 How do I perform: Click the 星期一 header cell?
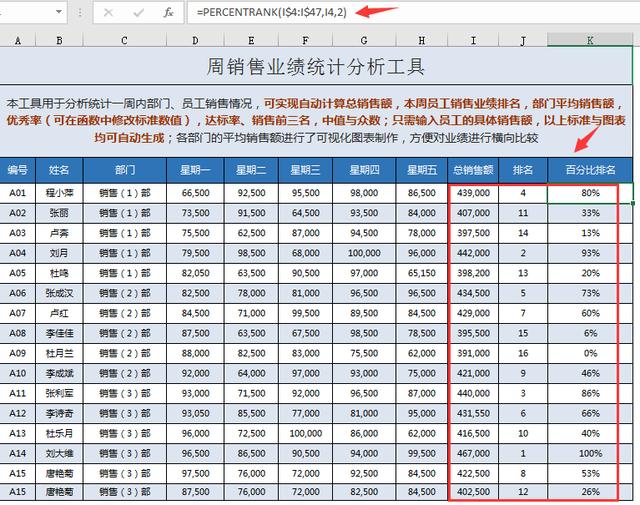[195, 170]
